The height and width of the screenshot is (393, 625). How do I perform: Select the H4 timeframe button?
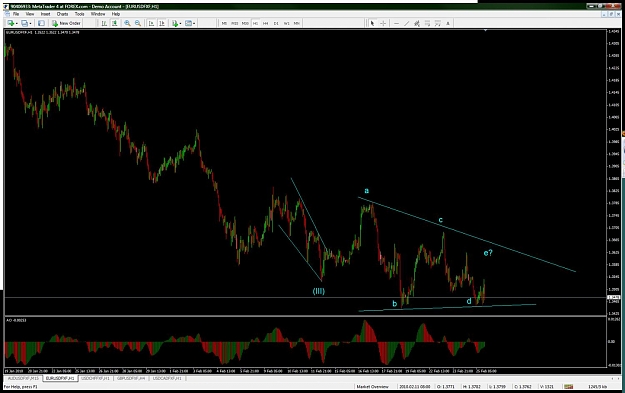(x=265, y=23)
